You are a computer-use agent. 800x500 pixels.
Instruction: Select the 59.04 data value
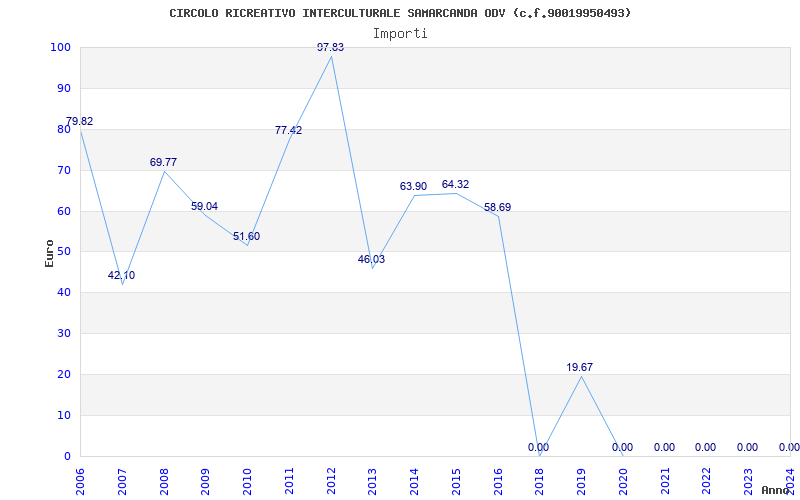coord(205,206)
